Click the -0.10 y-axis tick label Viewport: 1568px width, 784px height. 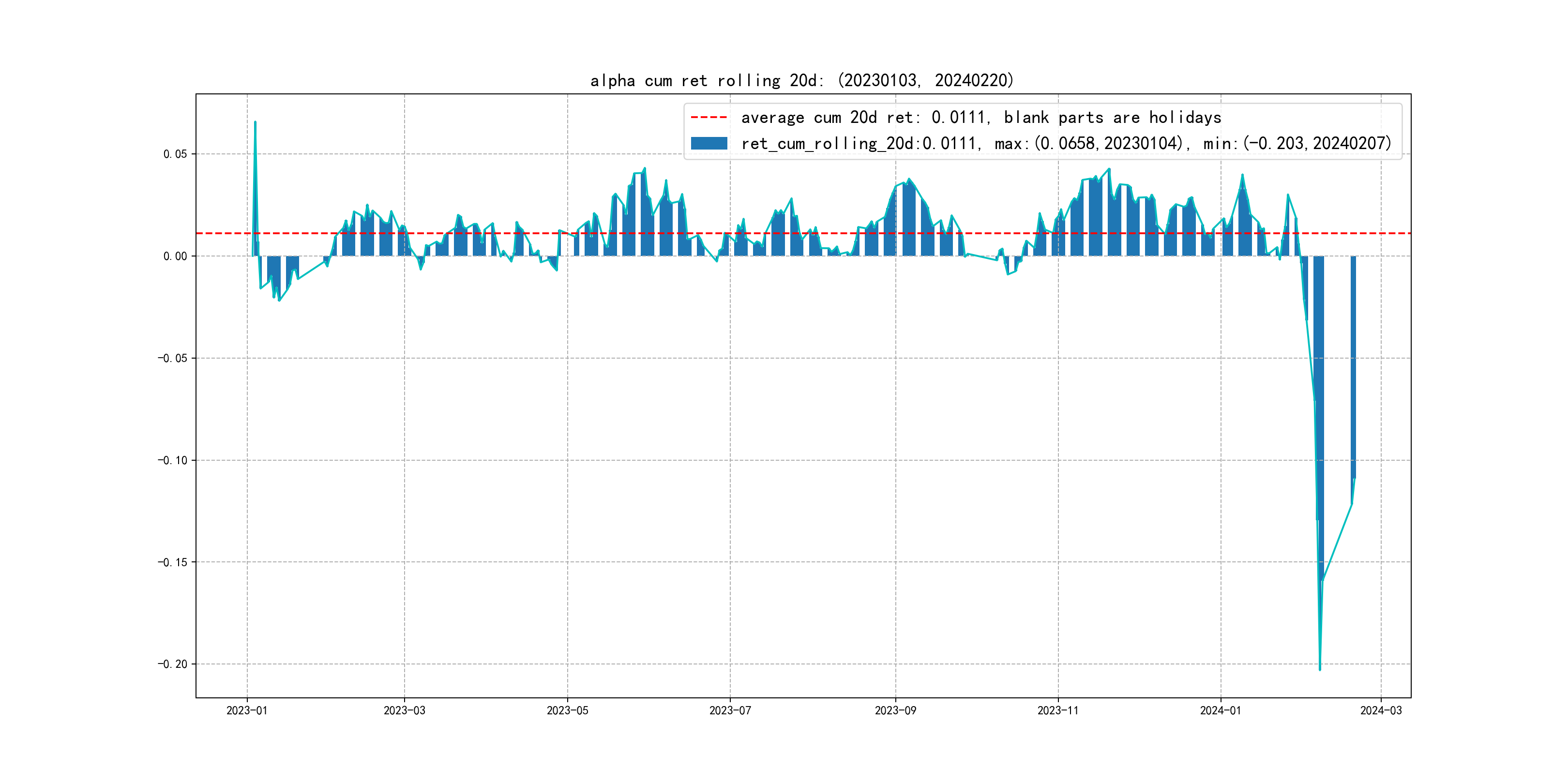pyautogui.click(x=172, y=460)
